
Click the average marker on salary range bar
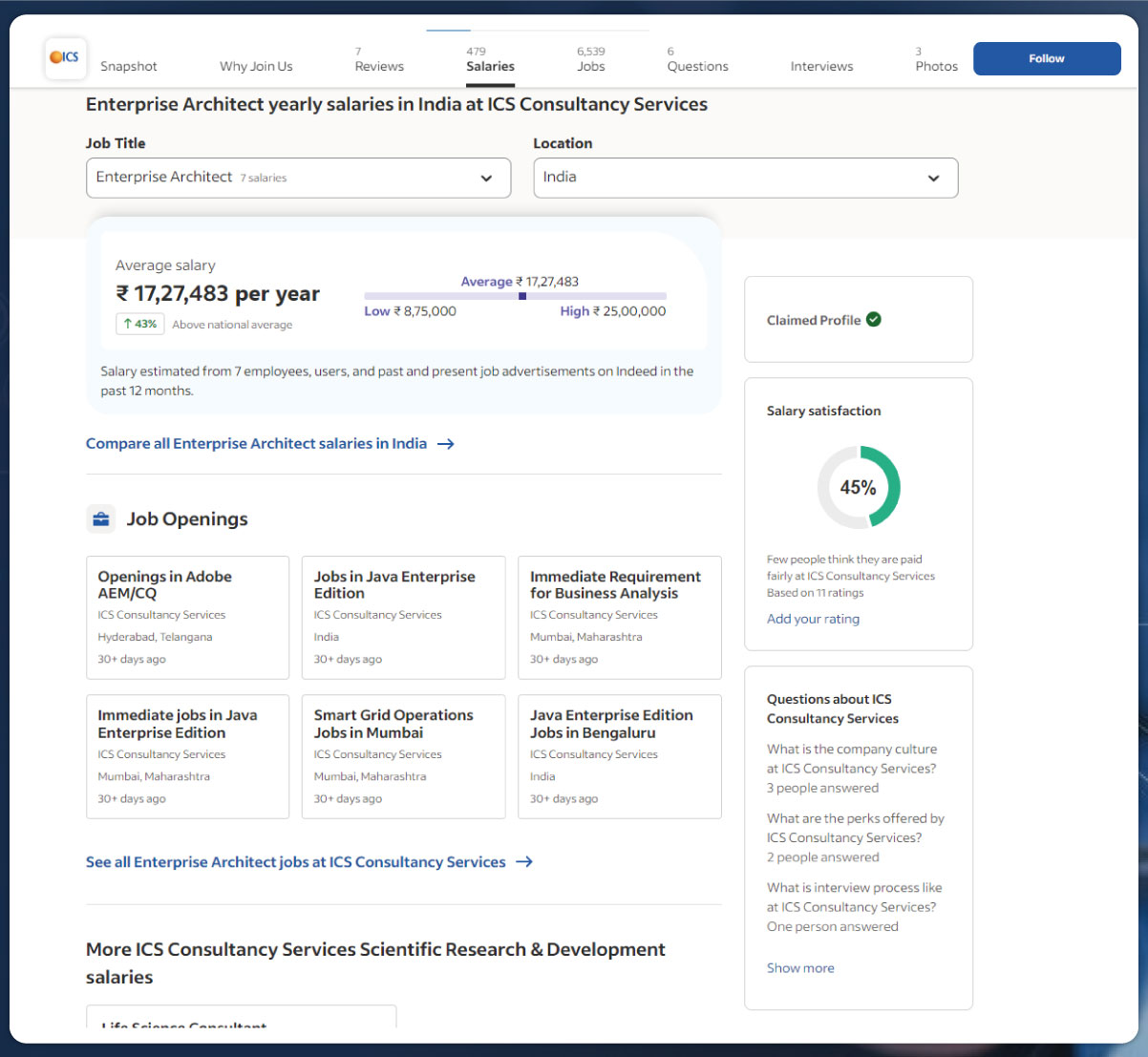pos(521,296)
